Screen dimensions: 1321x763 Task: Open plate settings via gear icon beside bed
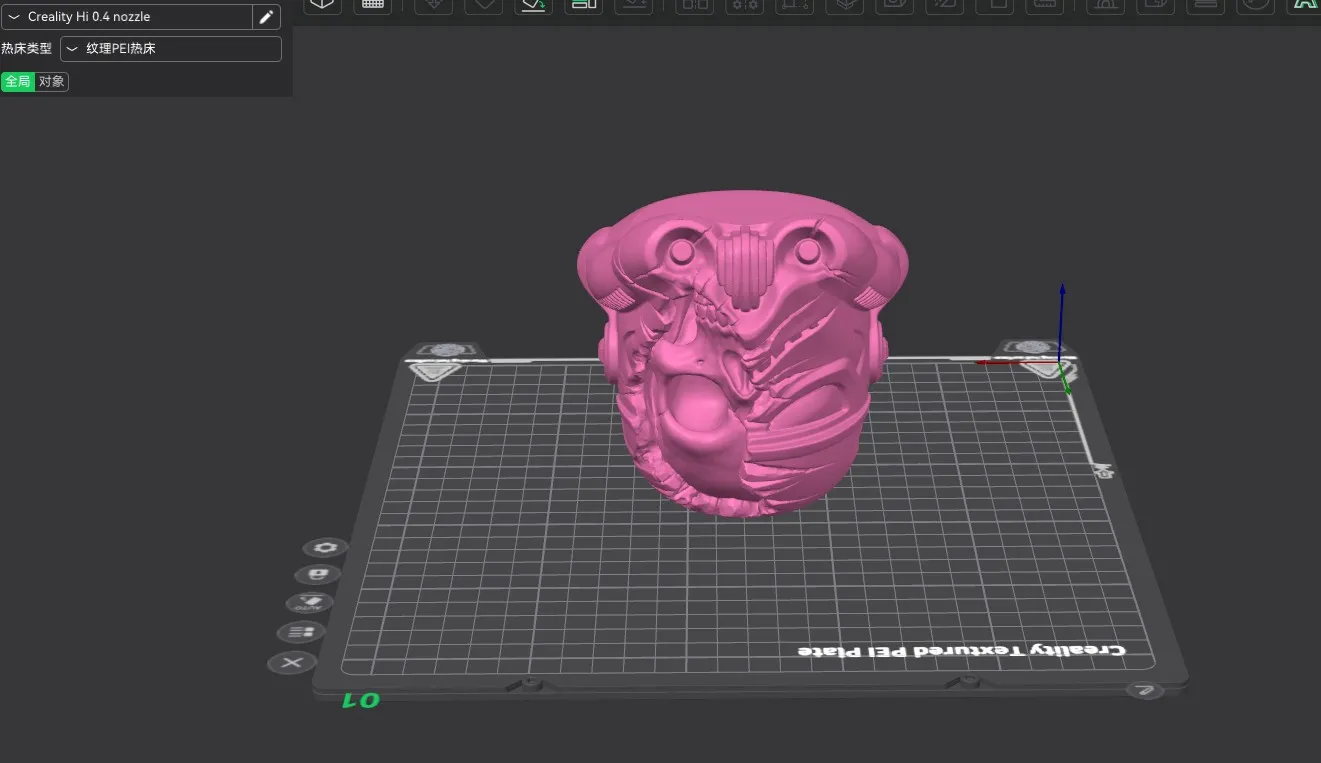click(325, 548)
